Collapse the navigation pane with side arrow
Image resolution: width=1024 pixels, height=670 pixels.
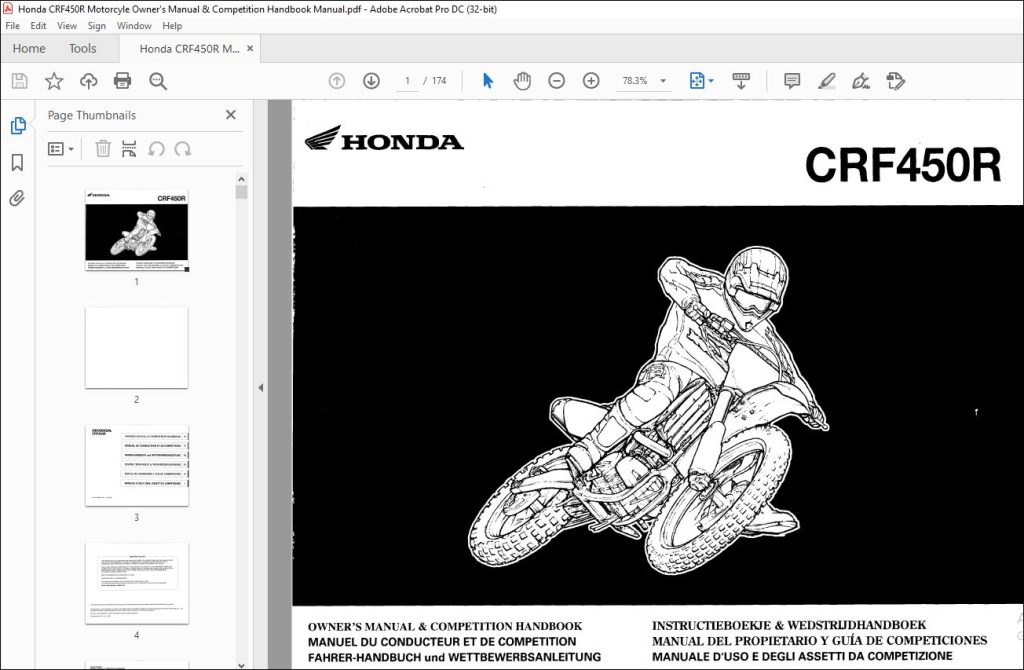tap(261, 387)
